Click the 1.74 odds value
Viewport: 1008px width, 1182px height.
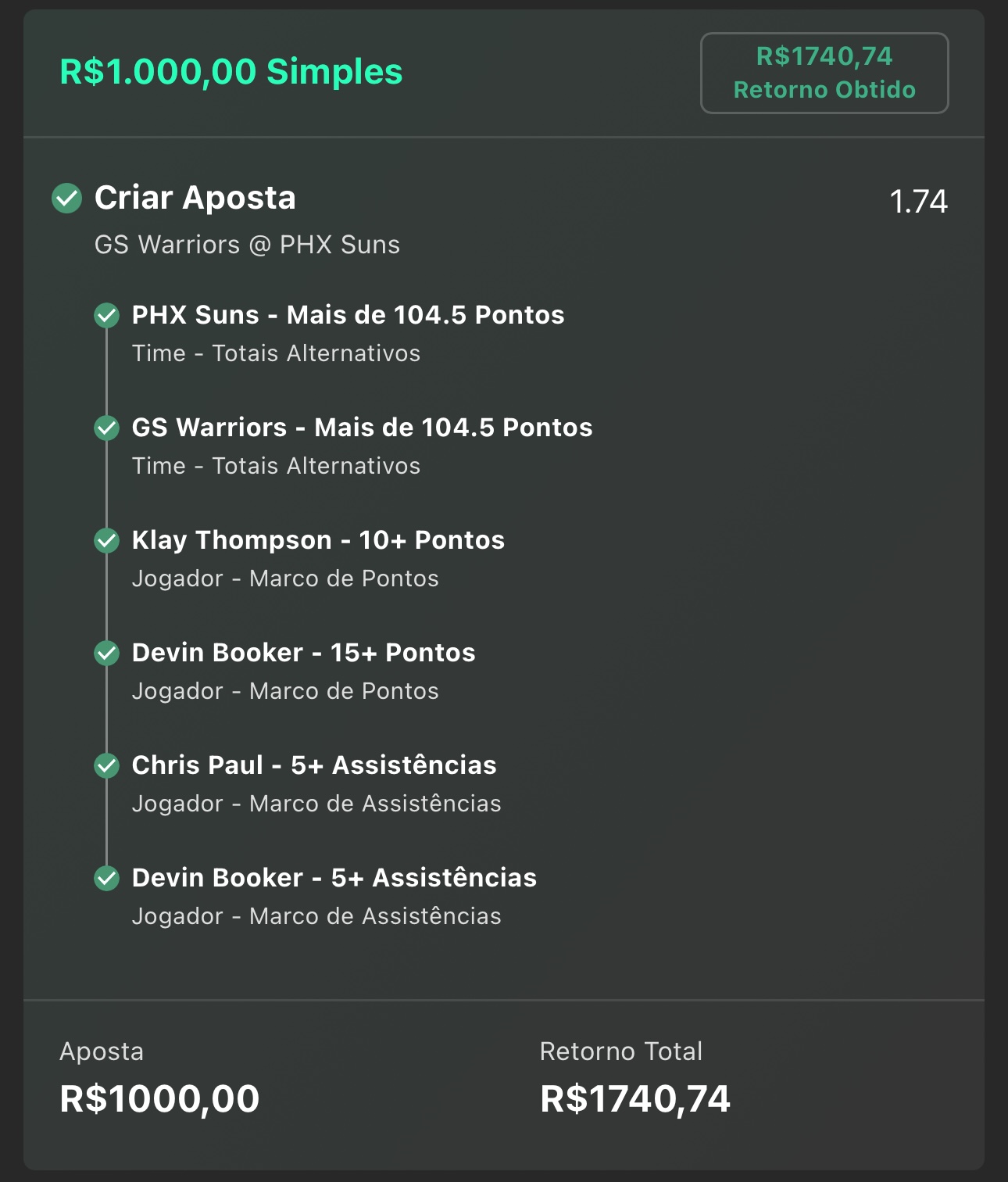[x=919, y=202]
